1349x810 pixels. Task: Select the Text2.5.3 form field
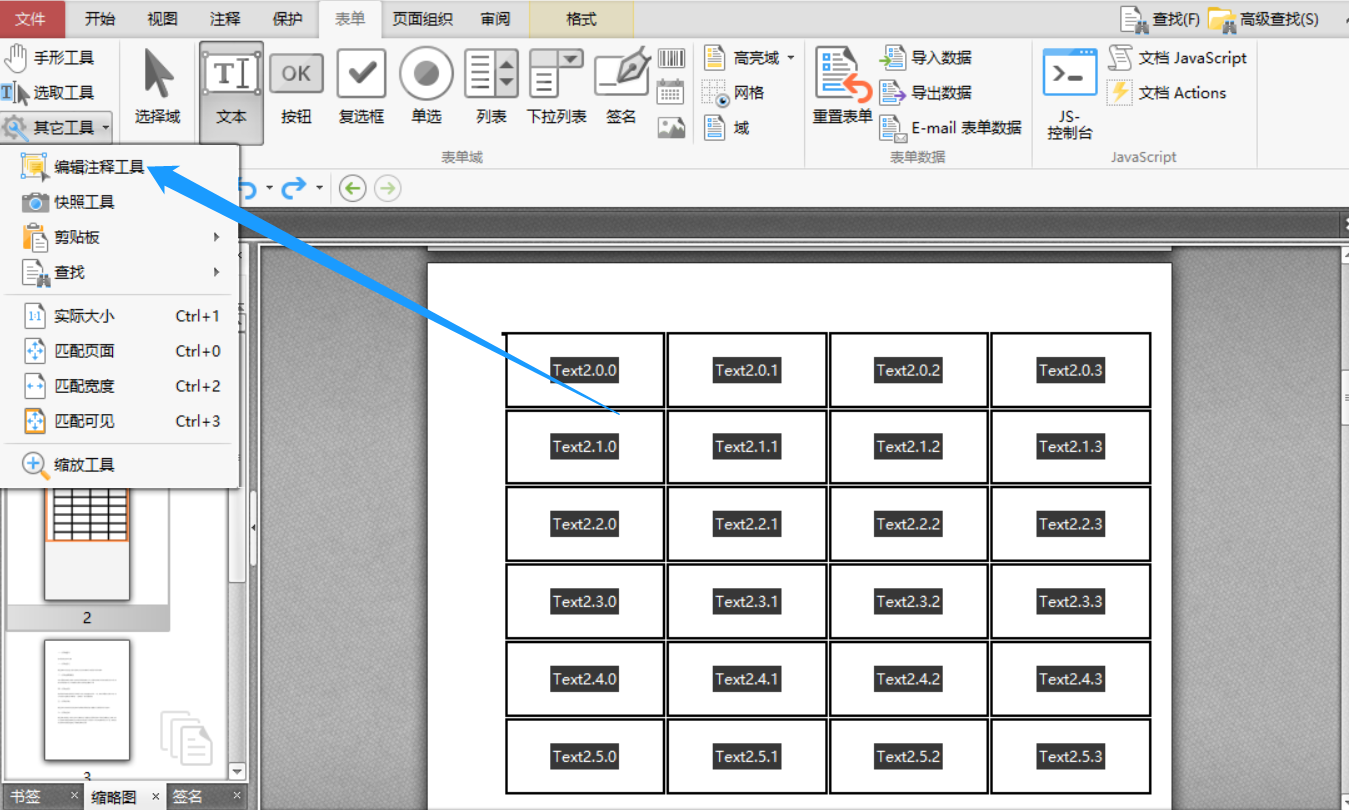[1071, 757]
